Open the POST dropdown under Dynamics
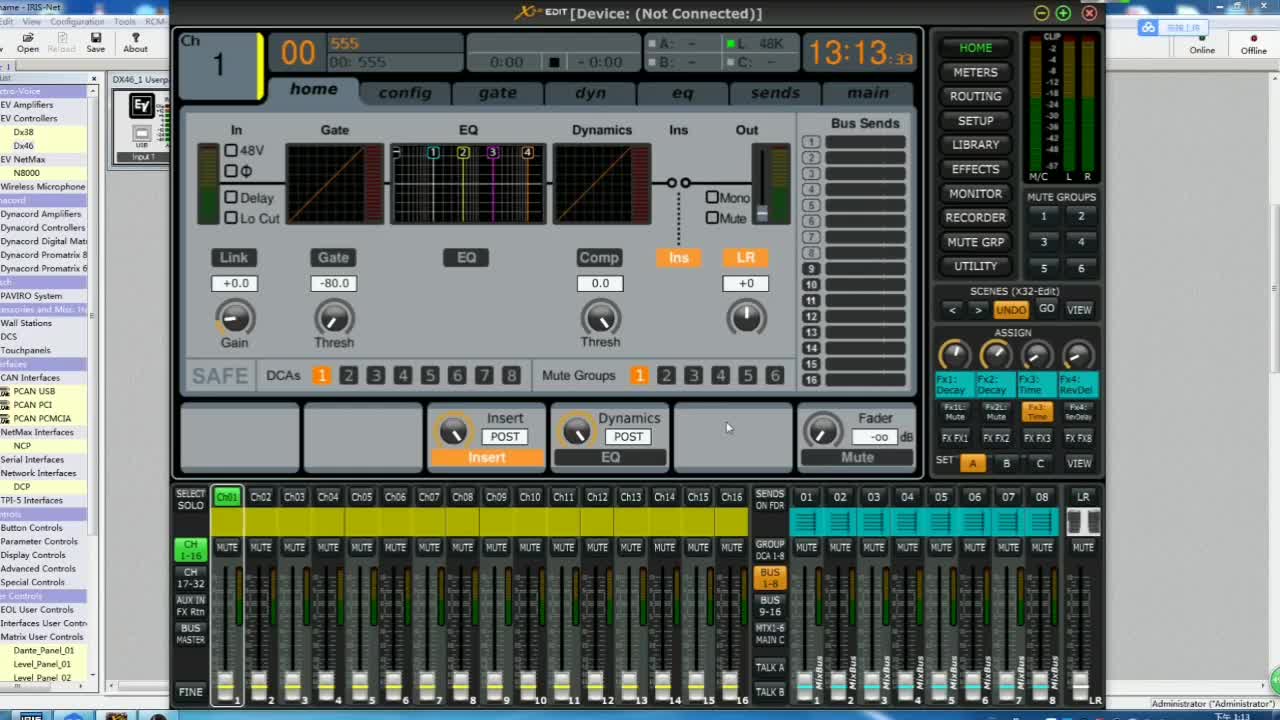 pyautogui.click(x=628, y=436)
